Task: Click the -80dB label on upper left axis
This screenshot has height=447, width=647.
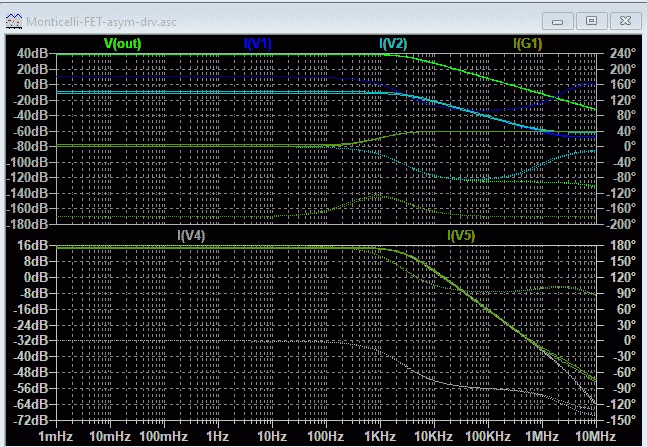Action: [30, 147]
